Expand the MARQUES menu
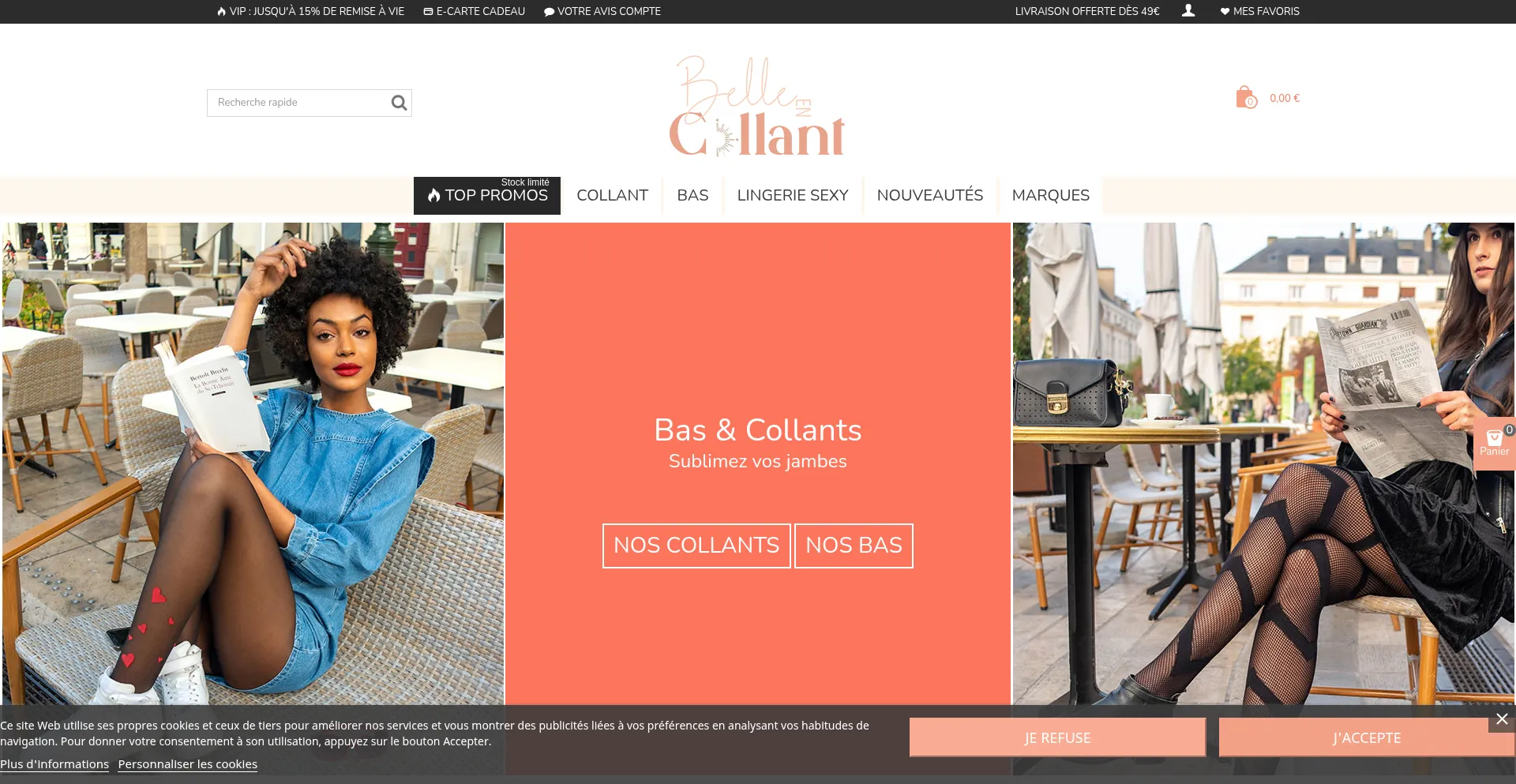Screen dimensions: 1516x784 tap(1050, 196)
